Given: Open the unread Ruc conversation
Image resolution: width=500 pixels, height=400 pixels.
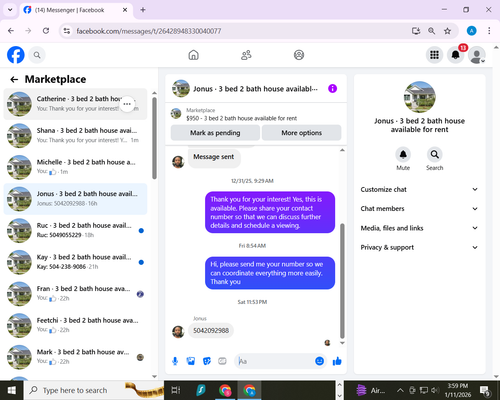Looking at the screenshot, I should (x=75, y=231).
